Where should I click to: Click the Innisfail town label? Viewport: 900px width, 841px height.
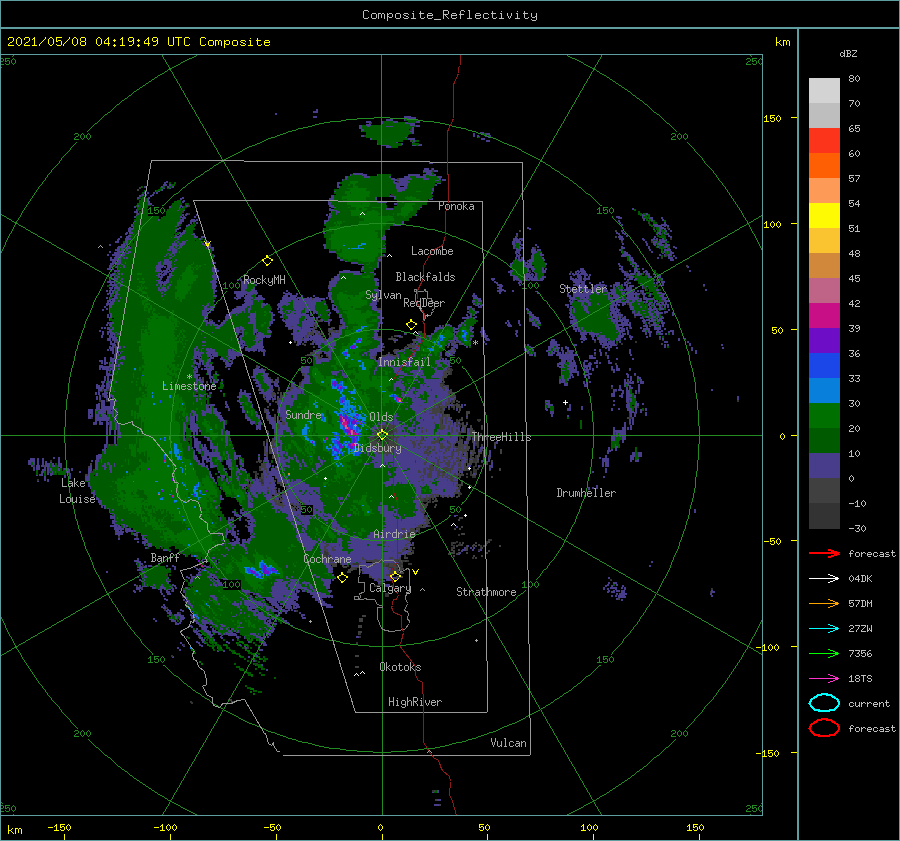[404, 362]
